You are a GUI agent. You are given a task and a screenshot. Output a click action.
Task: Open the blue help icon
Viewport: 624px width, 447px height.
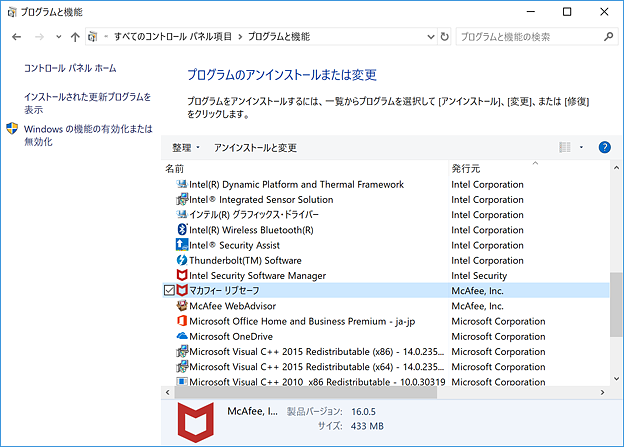click(604, 147)
